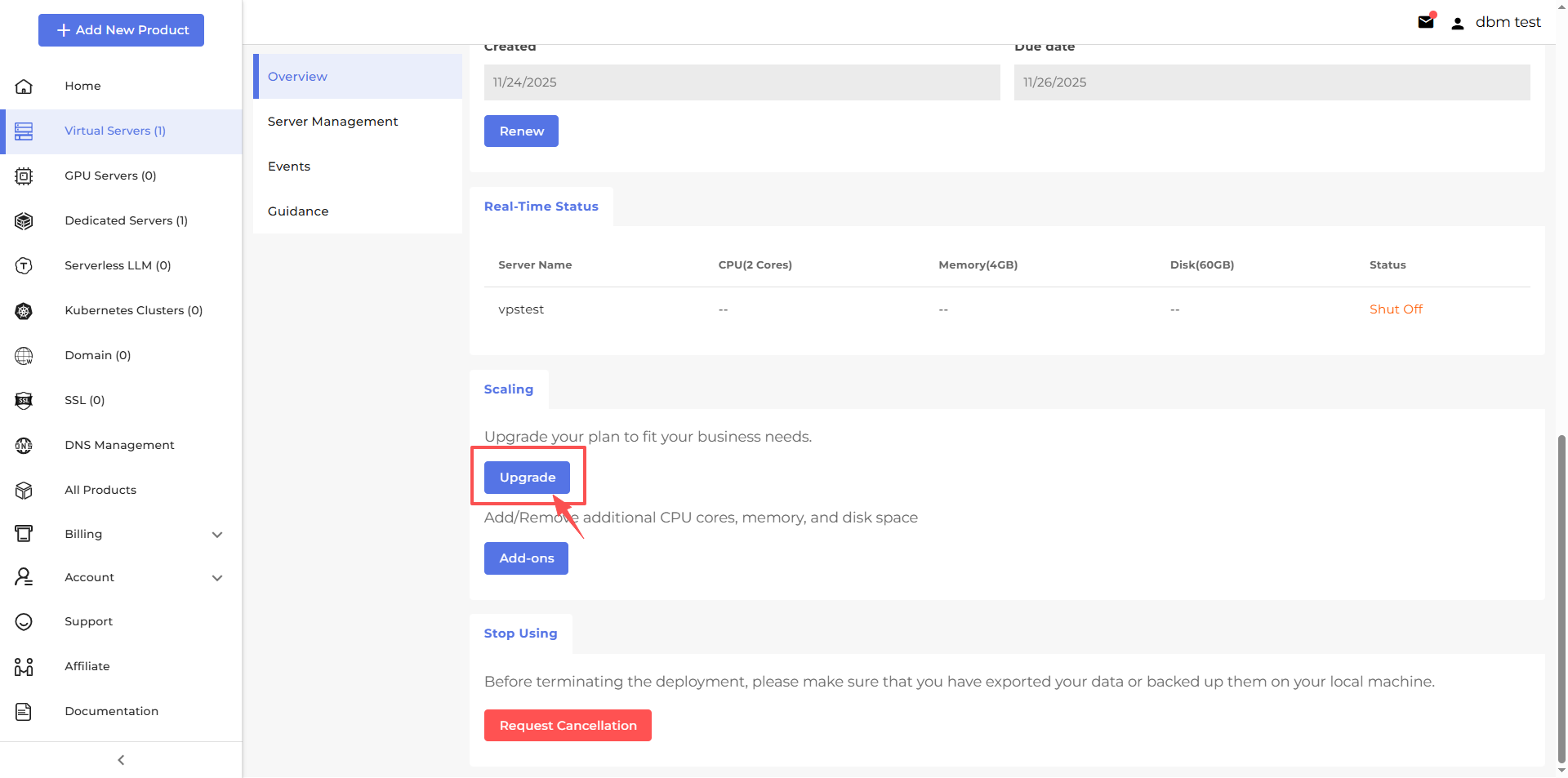Image resolution: width=1568 pixels, height=778 pixels.
Task: Click the Stop Using tab heading
Action: click(x=520, y=634)
